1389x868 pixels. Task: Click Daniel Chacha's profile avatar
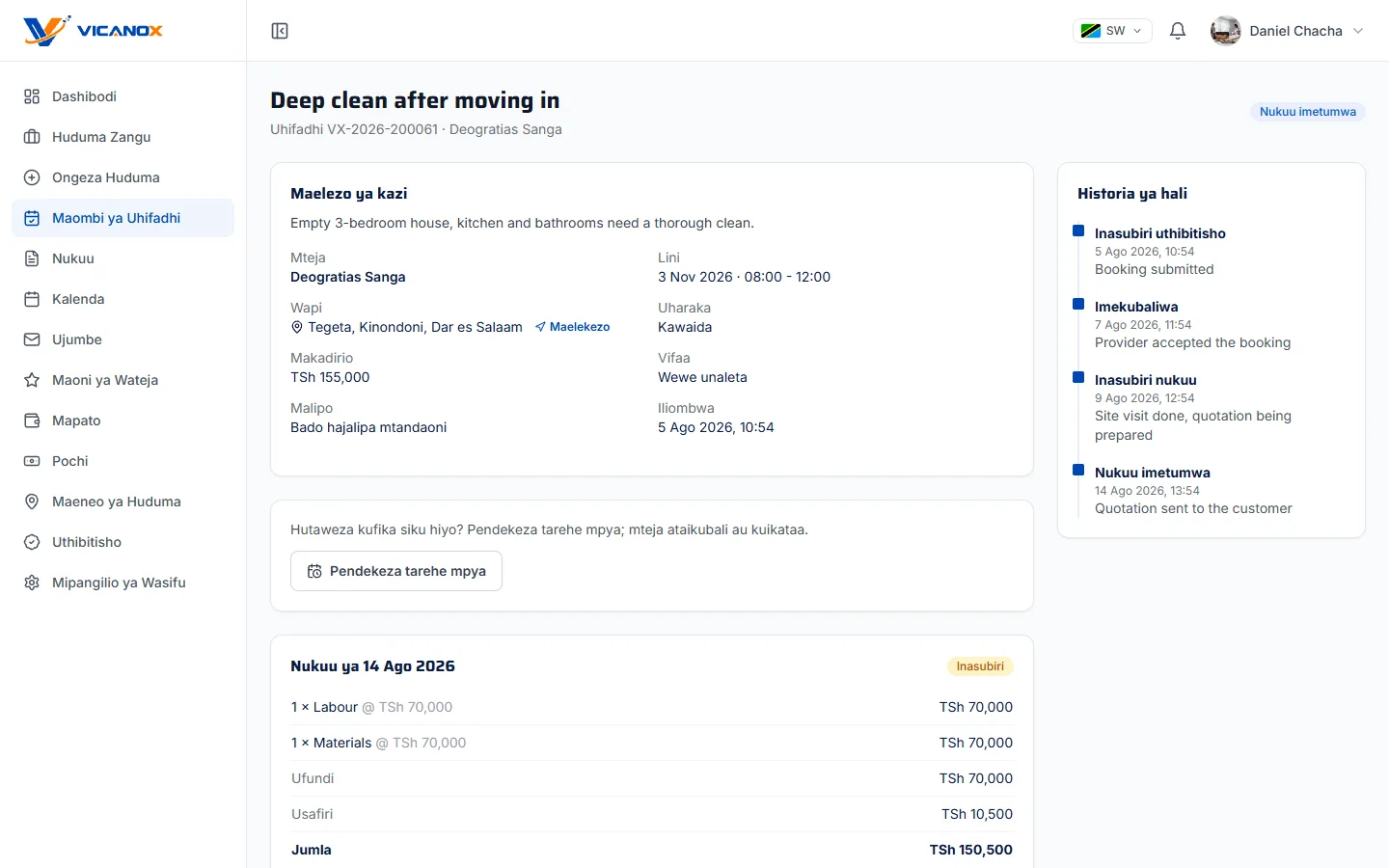(x=1226, y=31)
